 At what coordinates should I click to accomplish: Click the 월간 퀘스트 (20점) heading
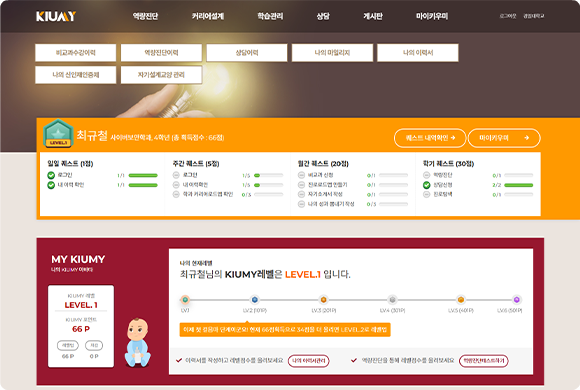323,164
